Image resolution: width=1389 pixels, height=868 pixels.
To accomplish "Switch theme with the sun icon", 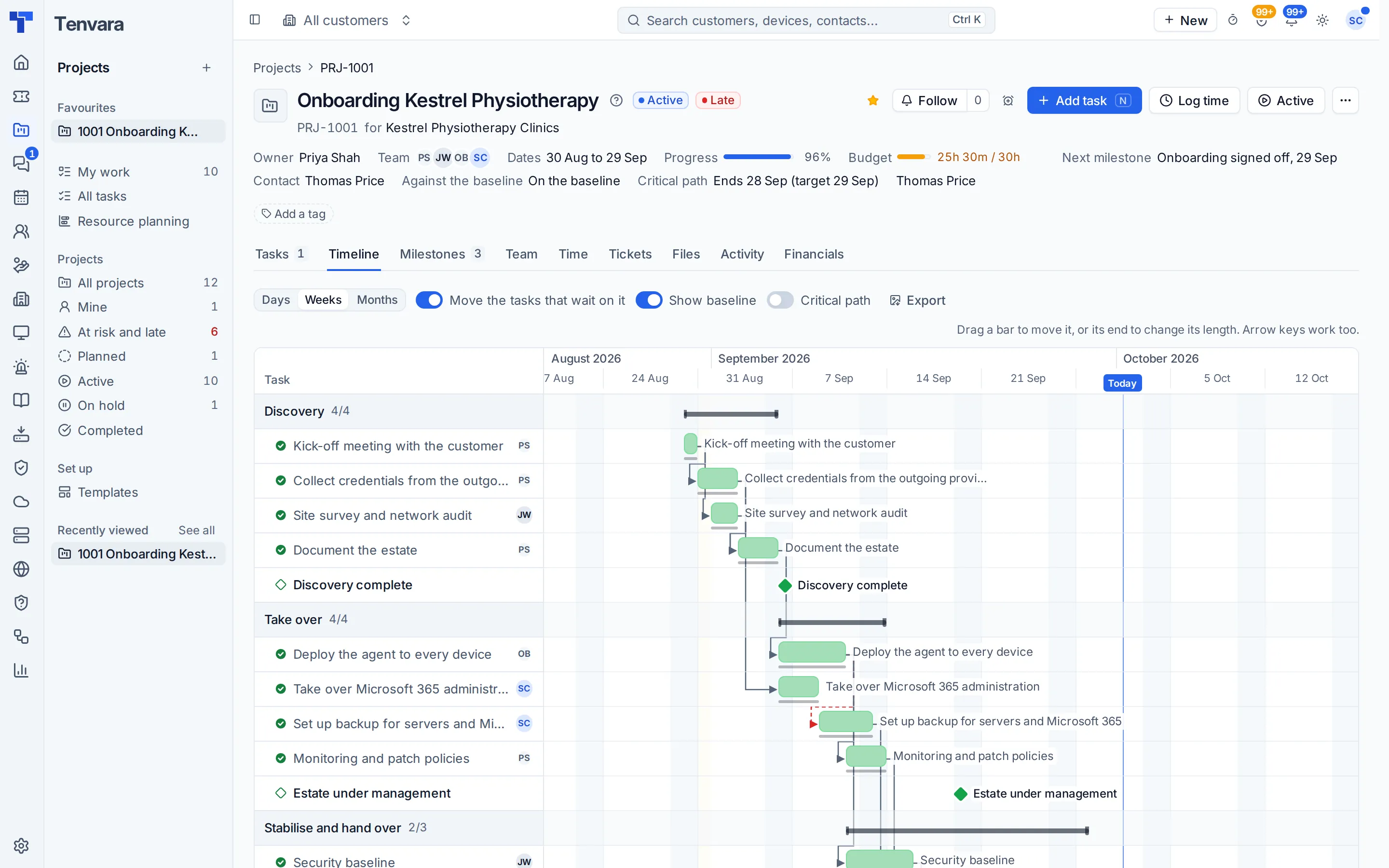I will 1322,21.
